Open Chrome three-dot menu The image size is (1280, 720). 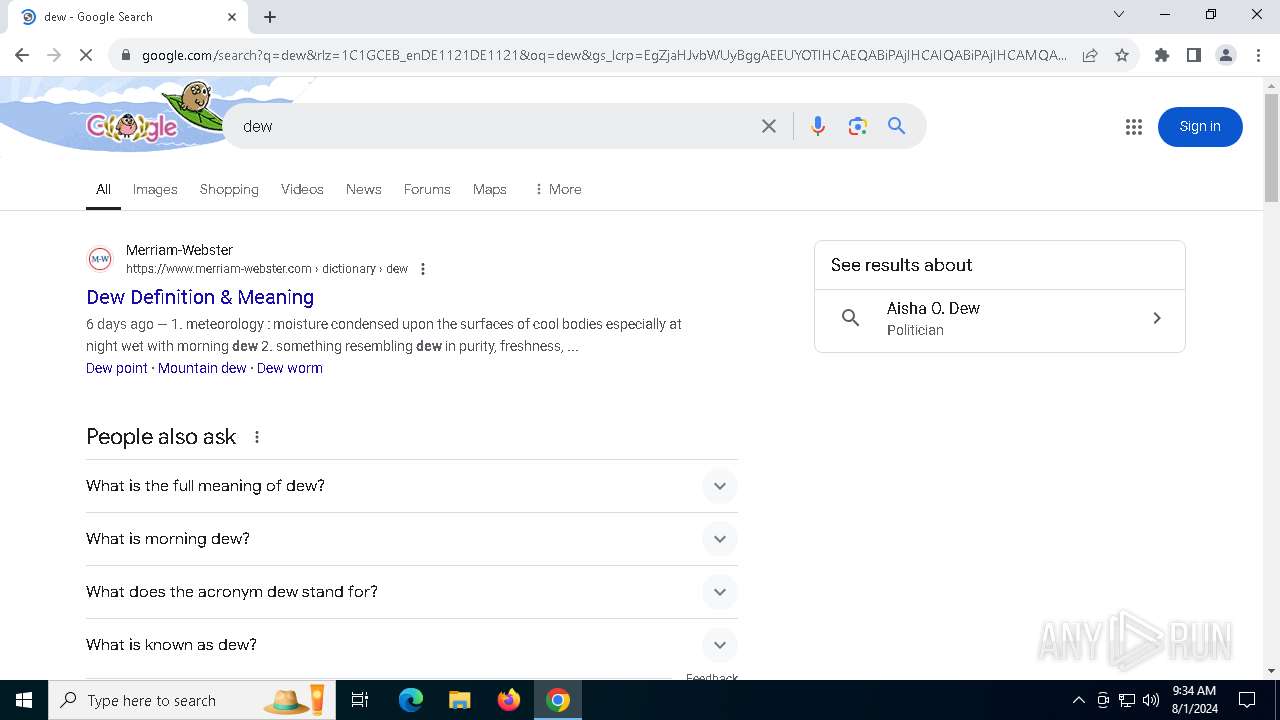pos(1258,55)
